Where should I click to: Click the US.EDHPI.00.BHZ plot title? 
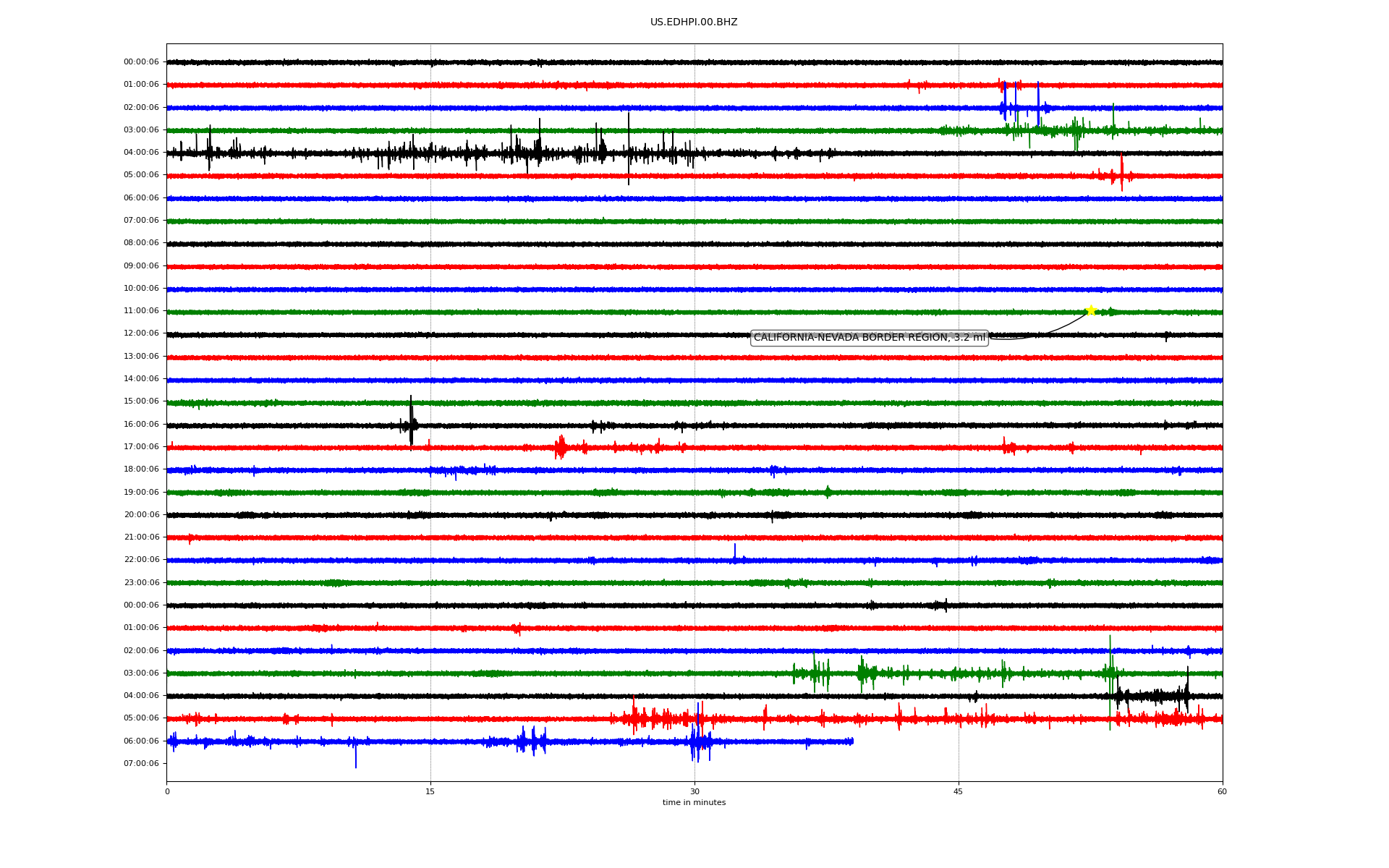click(x=694, y=22)
